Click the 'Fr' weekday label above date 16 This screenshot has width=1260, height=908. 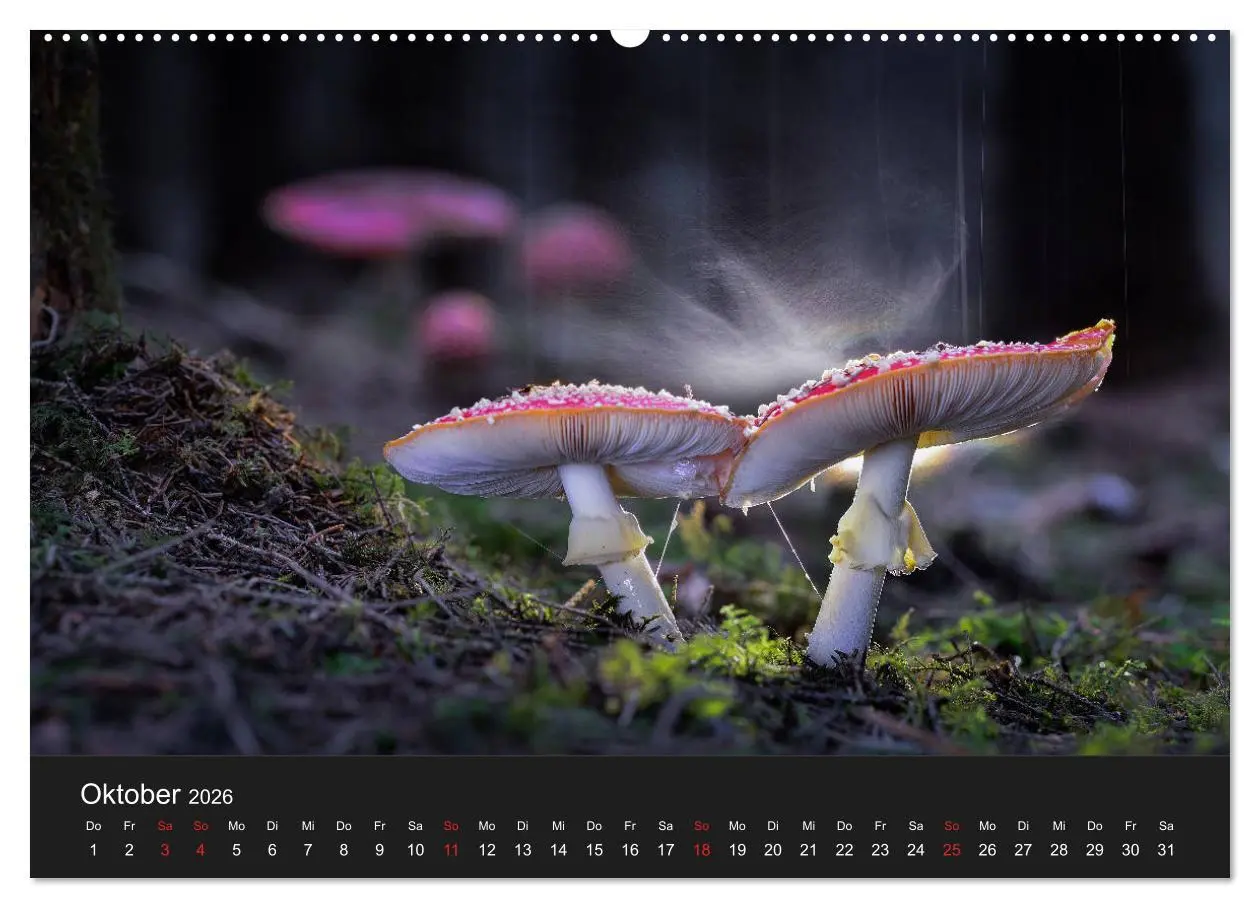[x=630, y=826]
